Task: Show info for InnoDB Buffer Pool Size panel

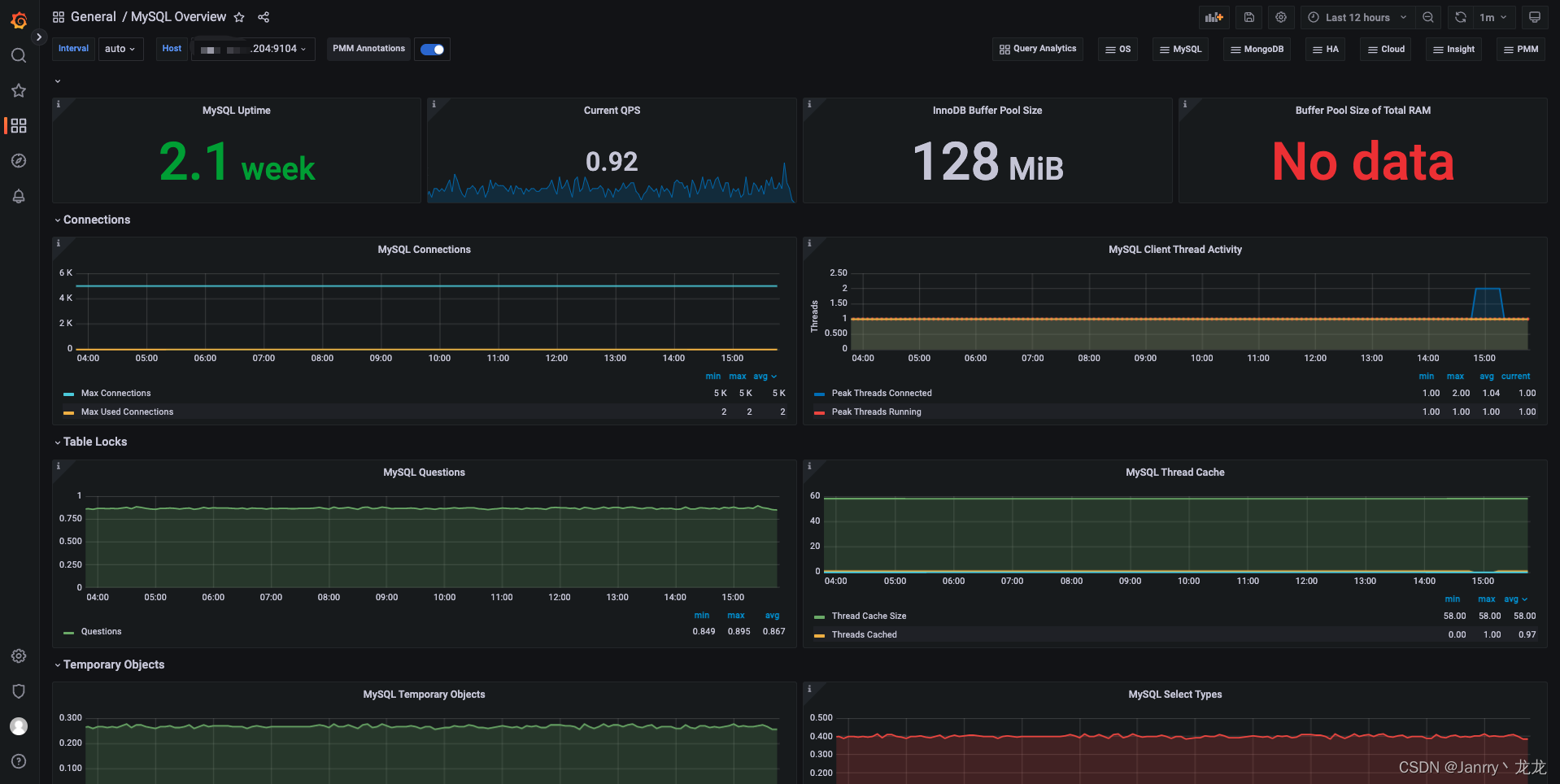Action: 809,104
